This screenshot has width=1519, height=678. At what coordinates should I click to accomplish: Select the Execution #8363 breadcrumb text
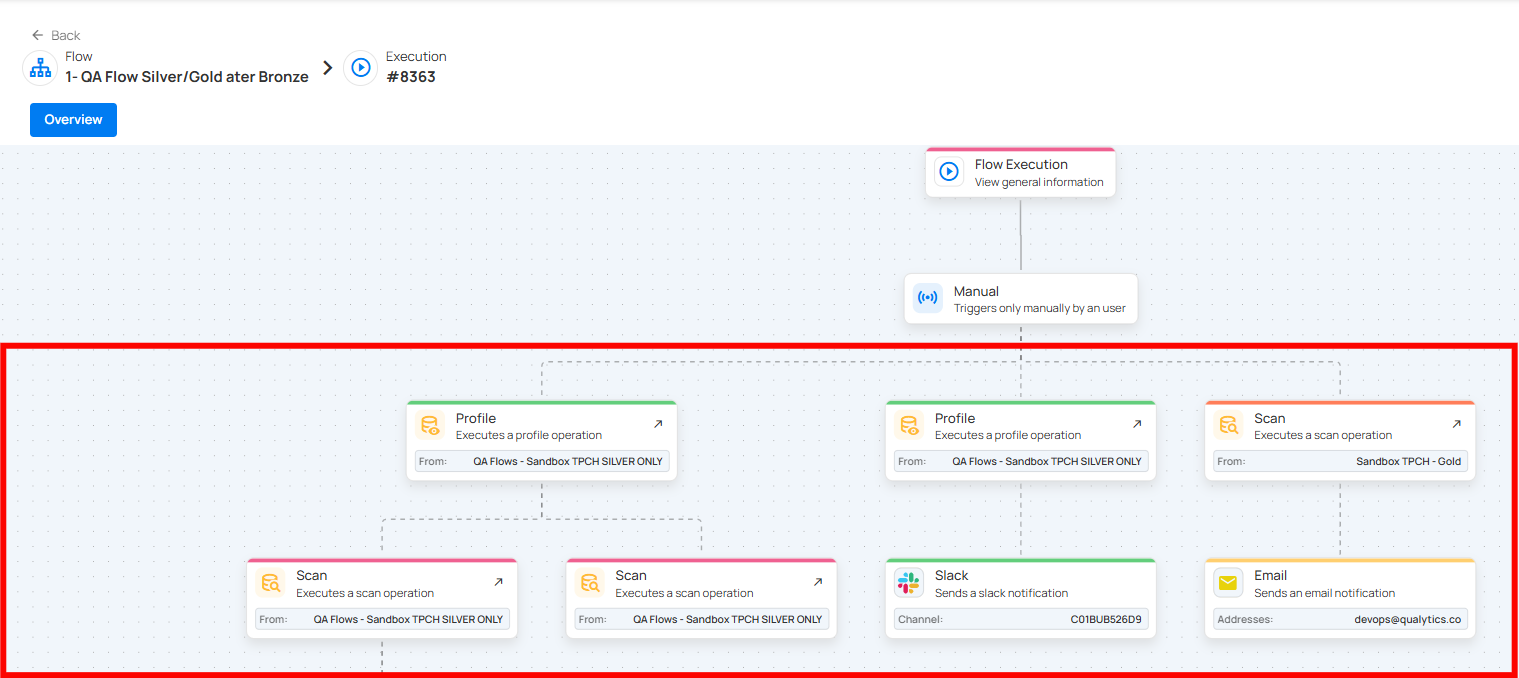[x=411, y=77]
